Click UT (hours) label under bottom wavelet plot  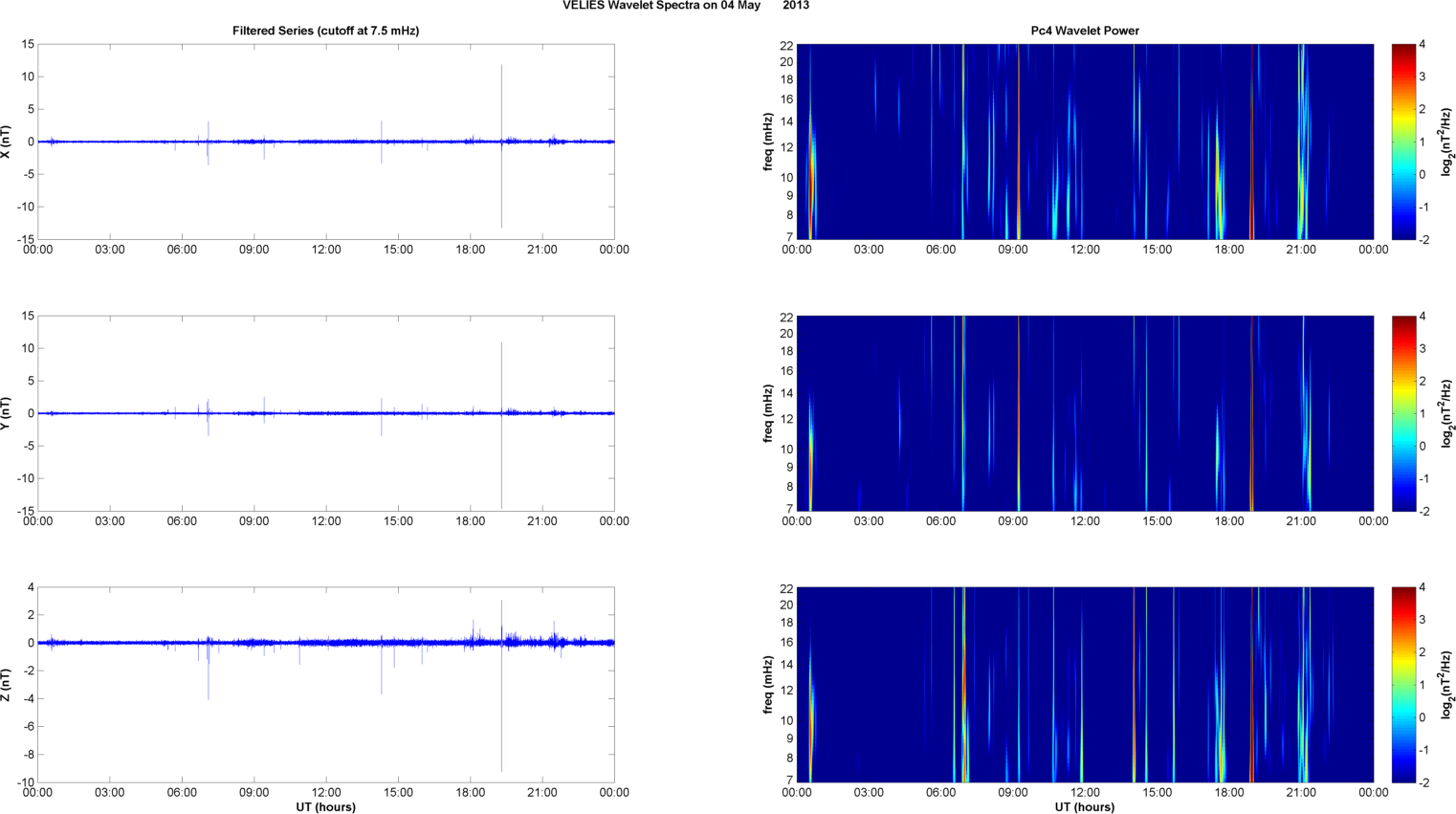pos(1084,807)
